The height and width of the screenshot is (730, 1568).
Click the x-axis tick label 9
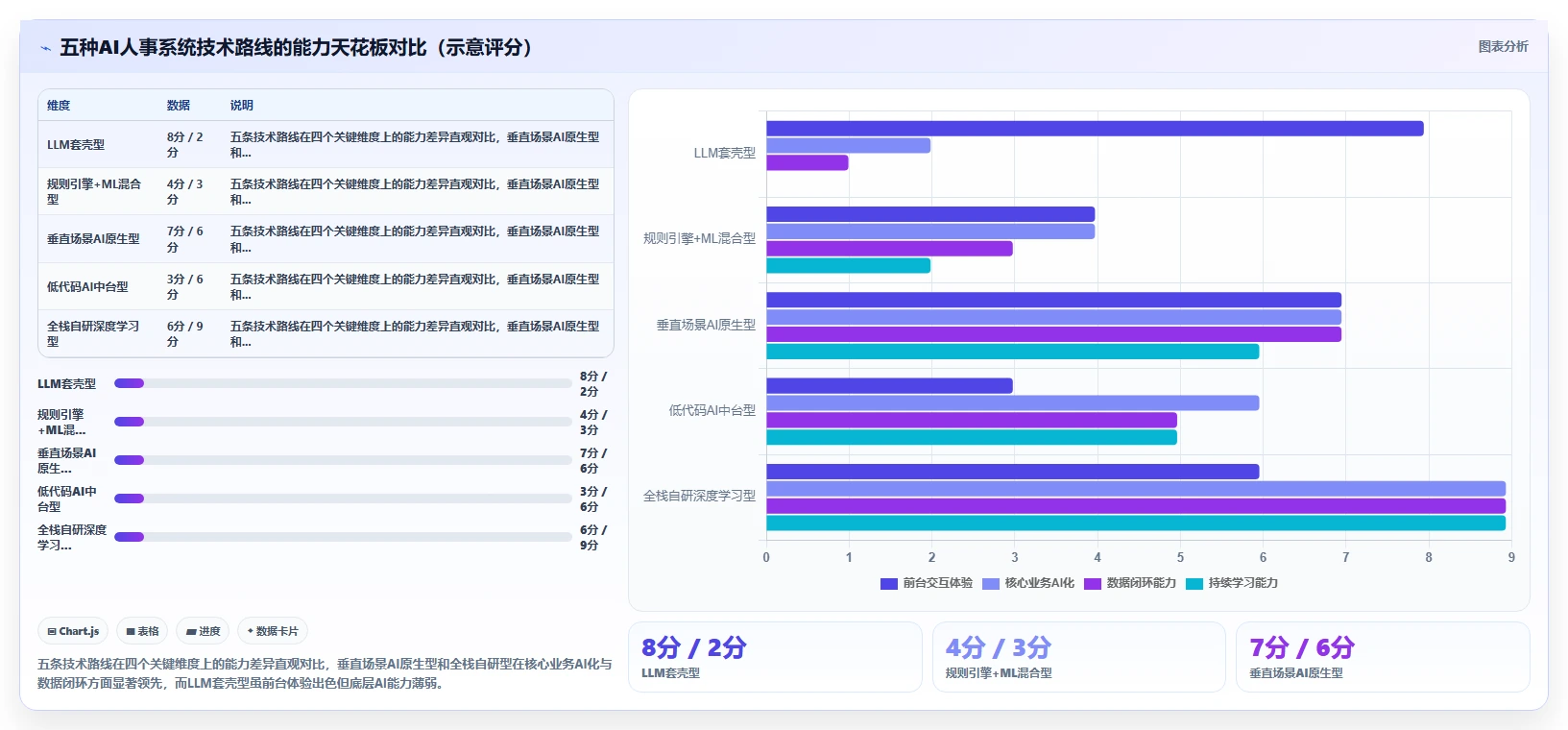[1511, 557]
